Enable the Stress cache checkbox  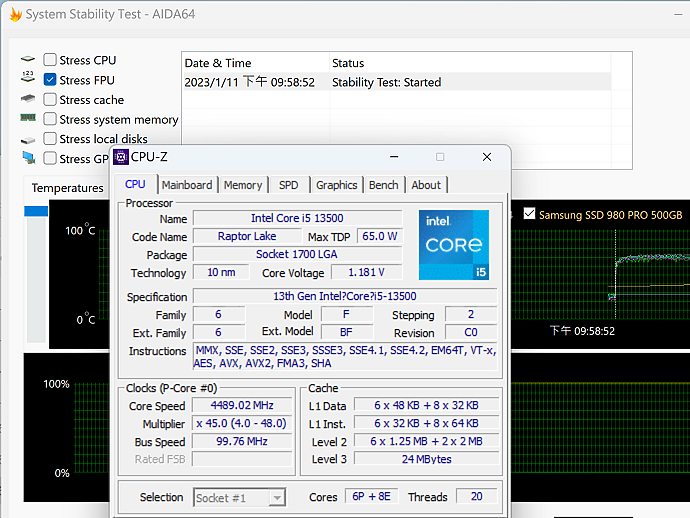click(x=50, y=99)
